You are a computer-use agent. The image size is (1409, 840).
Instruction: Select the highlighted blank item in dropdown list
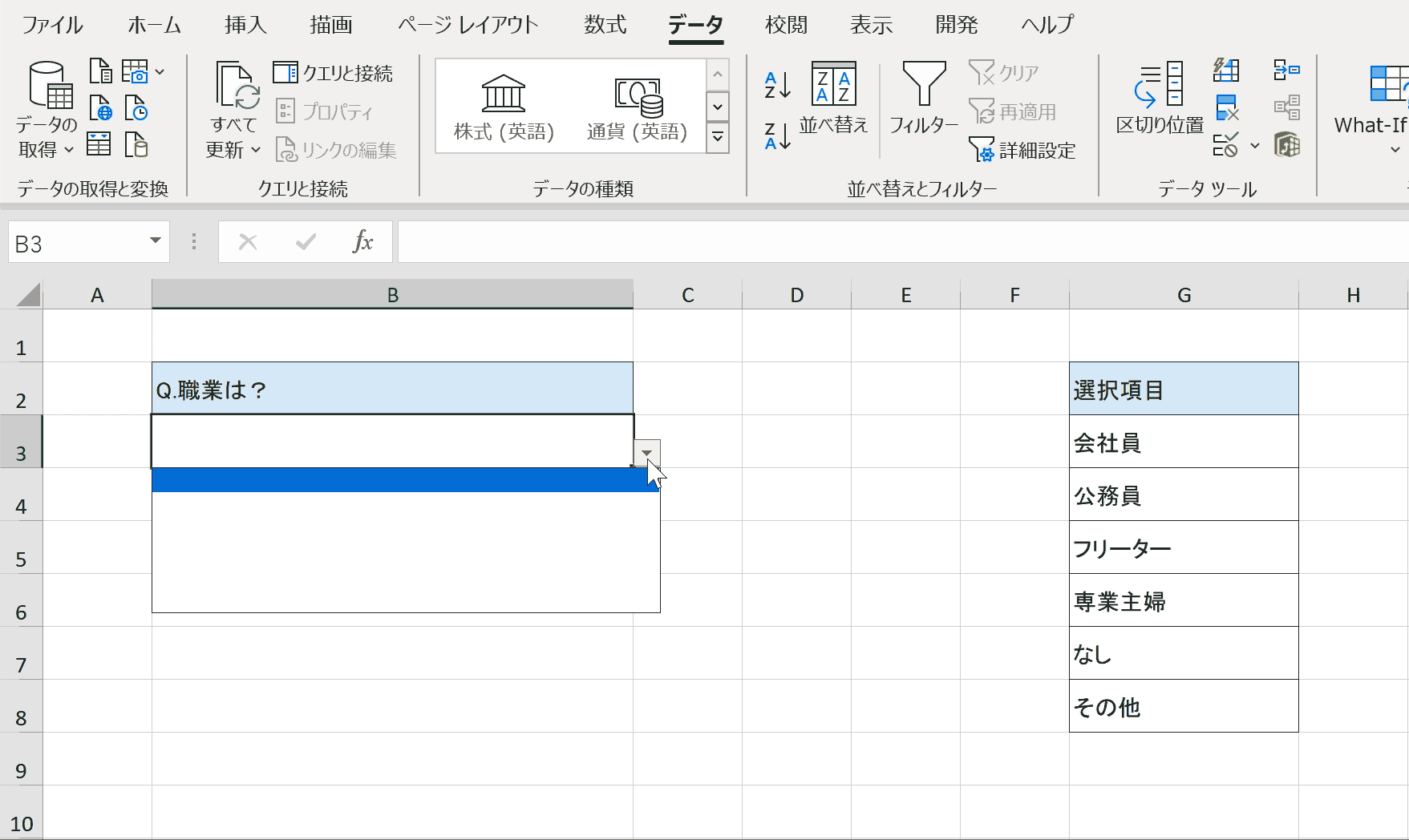[x=406, y=480]
